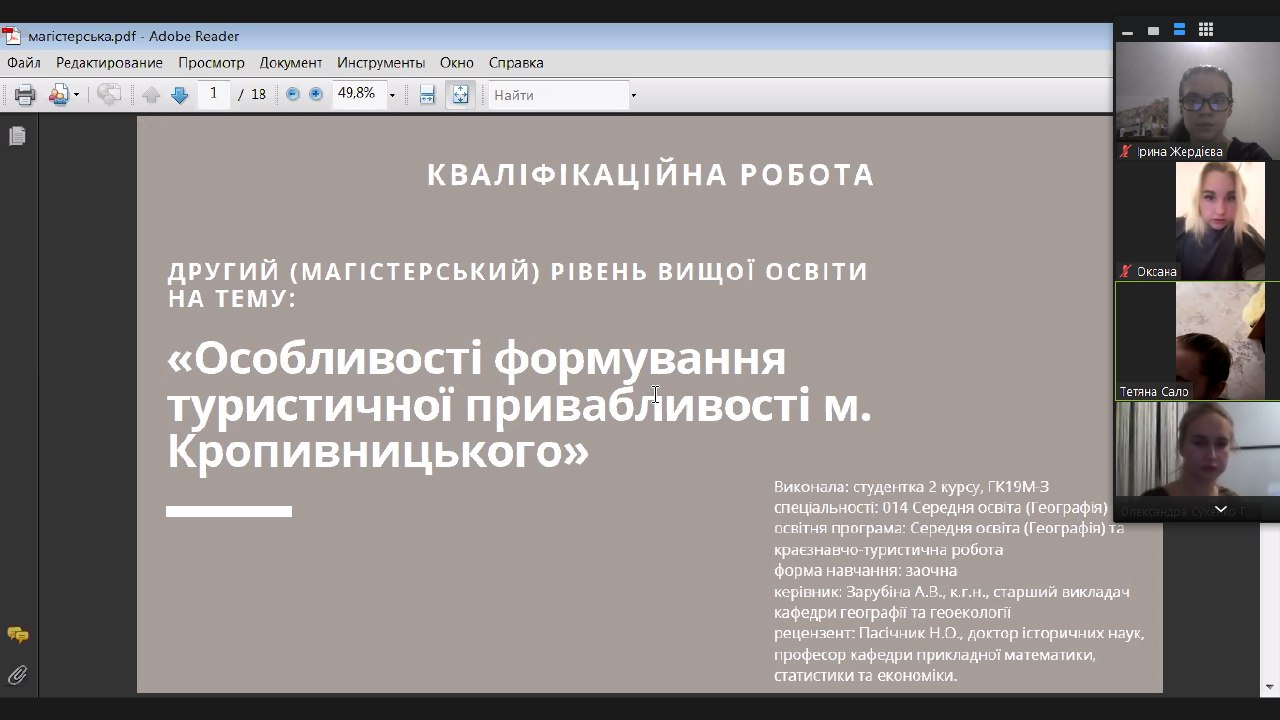Click the fit width scrolling icon
This screenshot has width=1280, height=720.
click(x=427, y=95)
